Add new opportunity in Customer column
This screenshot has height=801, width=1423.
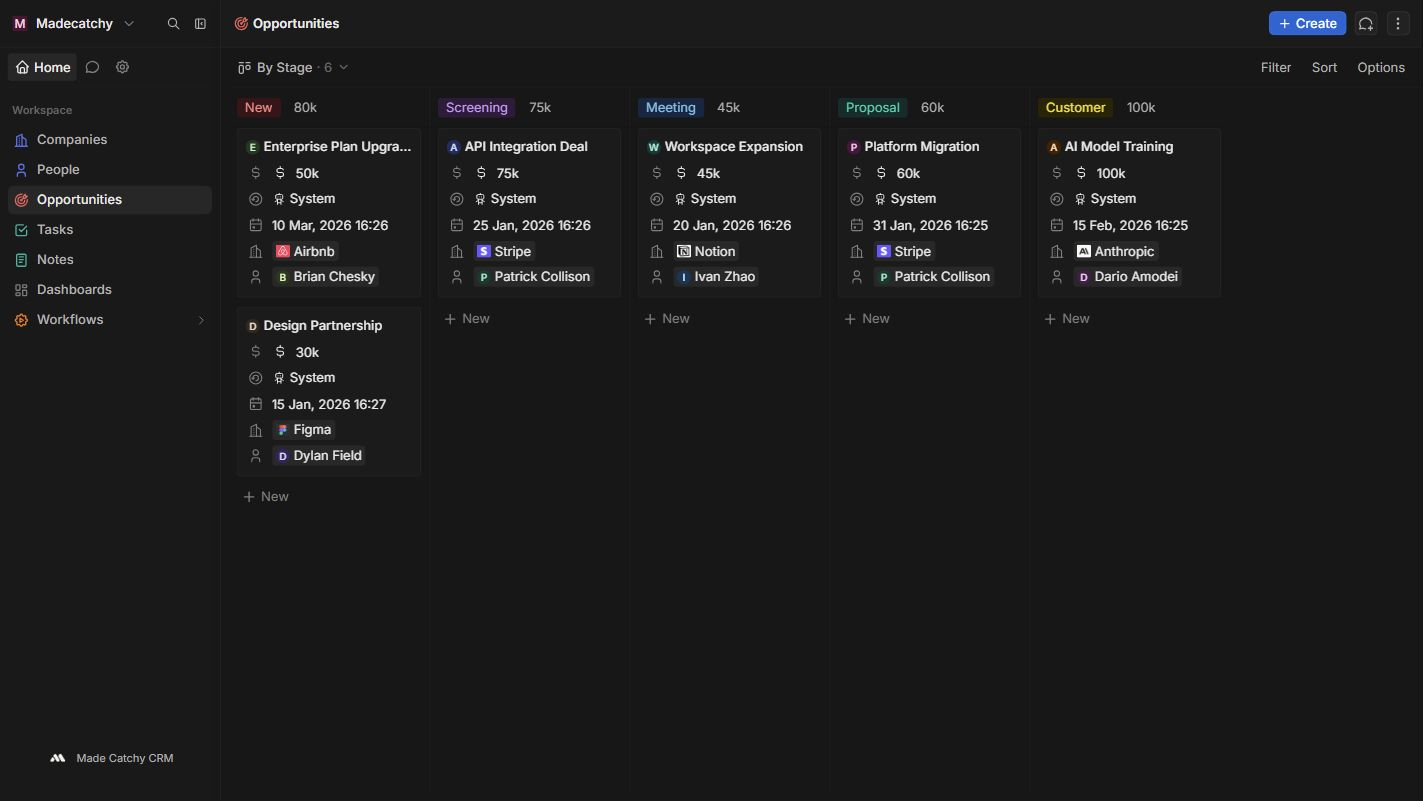[x=1067, y=318]
